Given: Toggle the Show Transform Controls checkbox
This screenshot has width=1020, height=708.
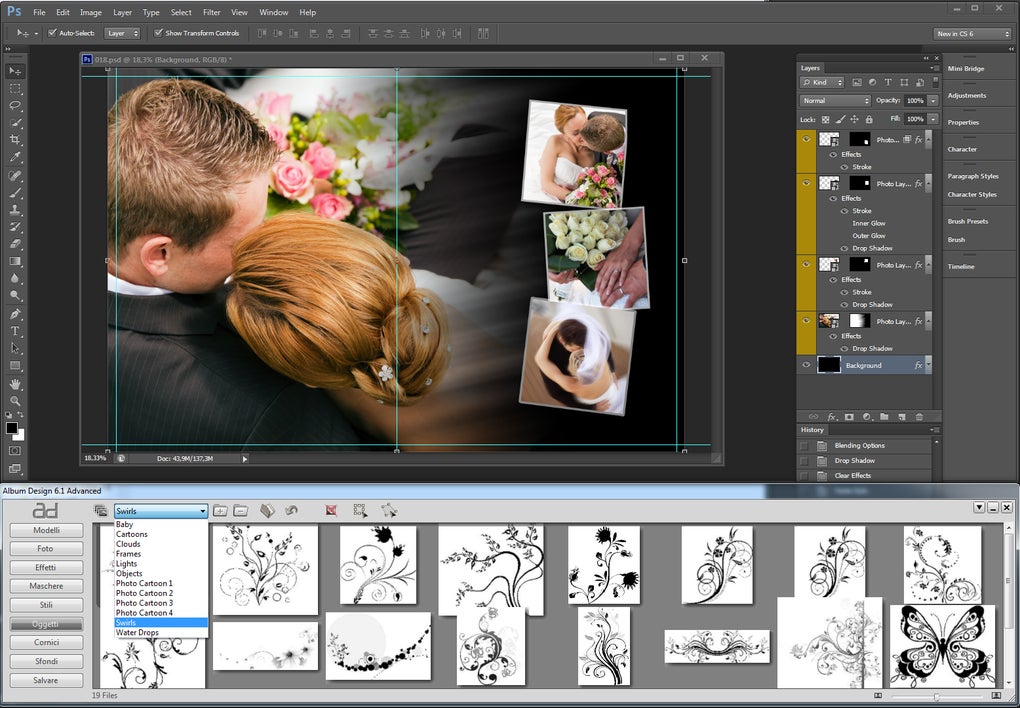Looking at the screenshot, I should (x=159, y=33).
